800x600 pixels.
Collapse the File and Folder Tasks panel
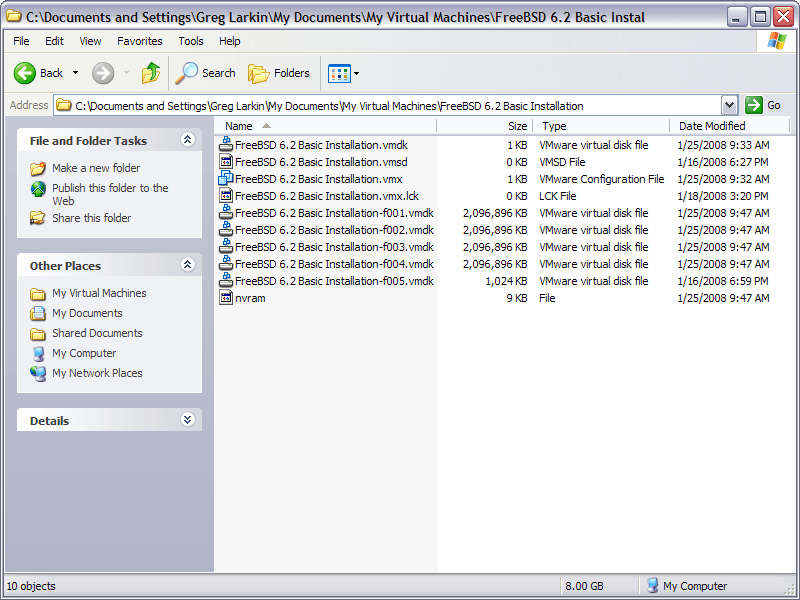(x=187, y=140)
